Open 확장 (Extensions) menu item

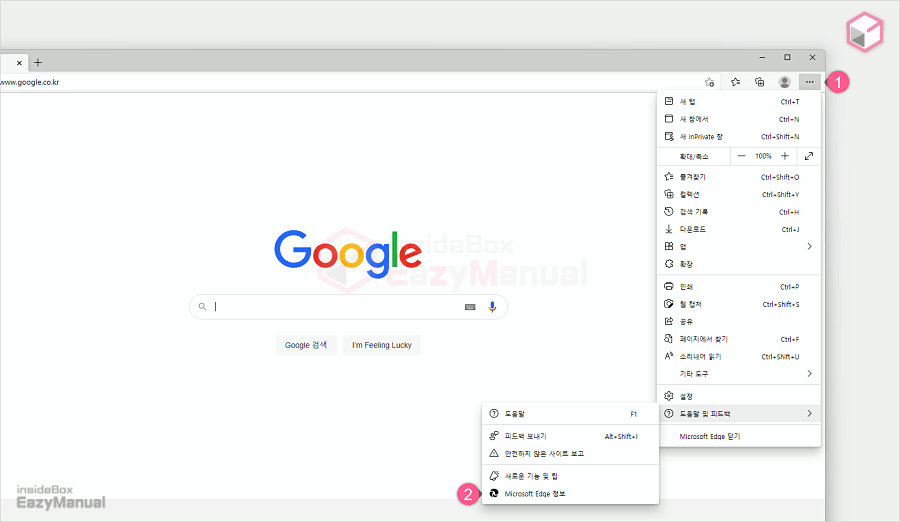click(x=739, y=264)
